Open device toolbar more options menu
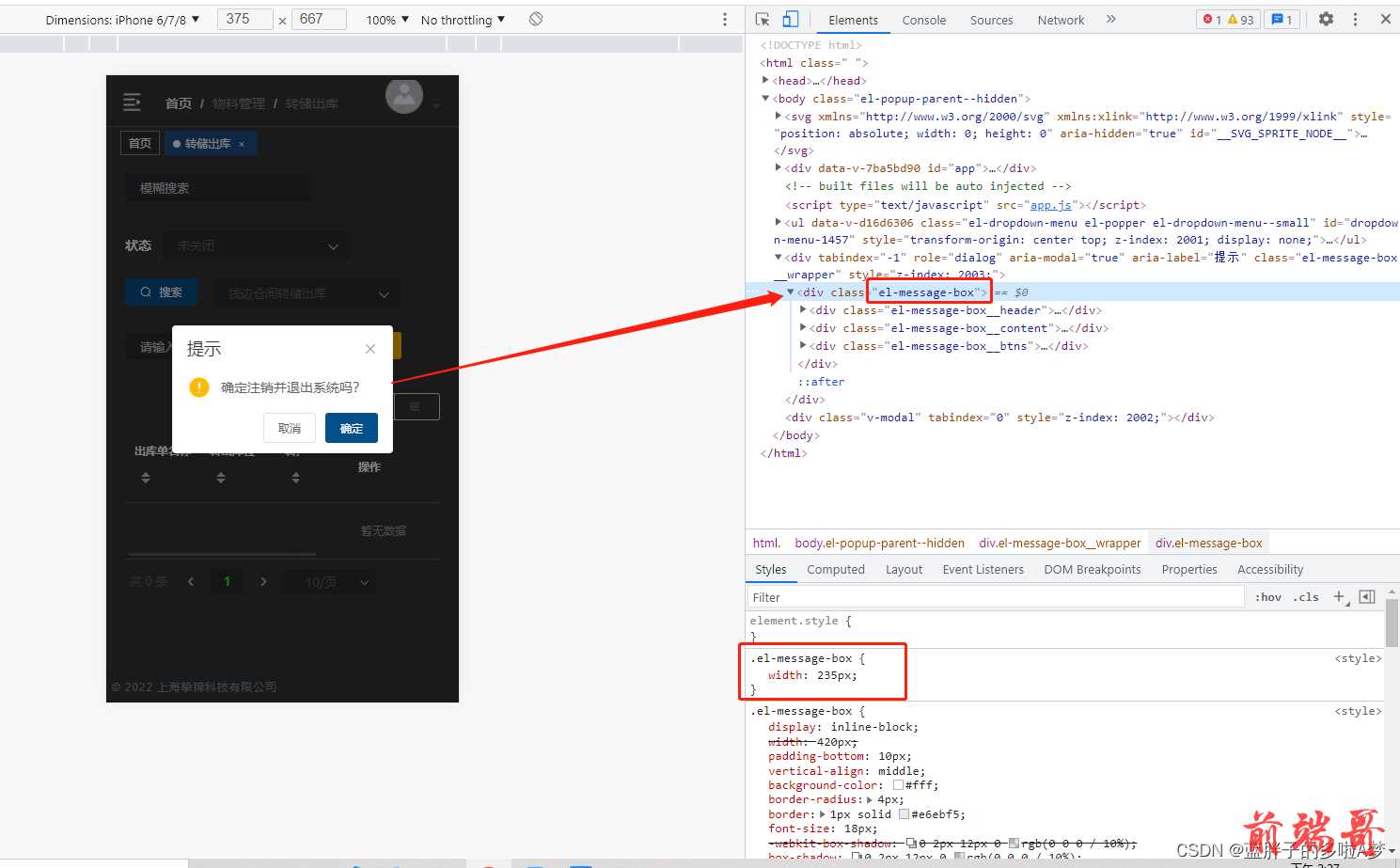This screenshot has height=868, width=1400. pos(724,19)
